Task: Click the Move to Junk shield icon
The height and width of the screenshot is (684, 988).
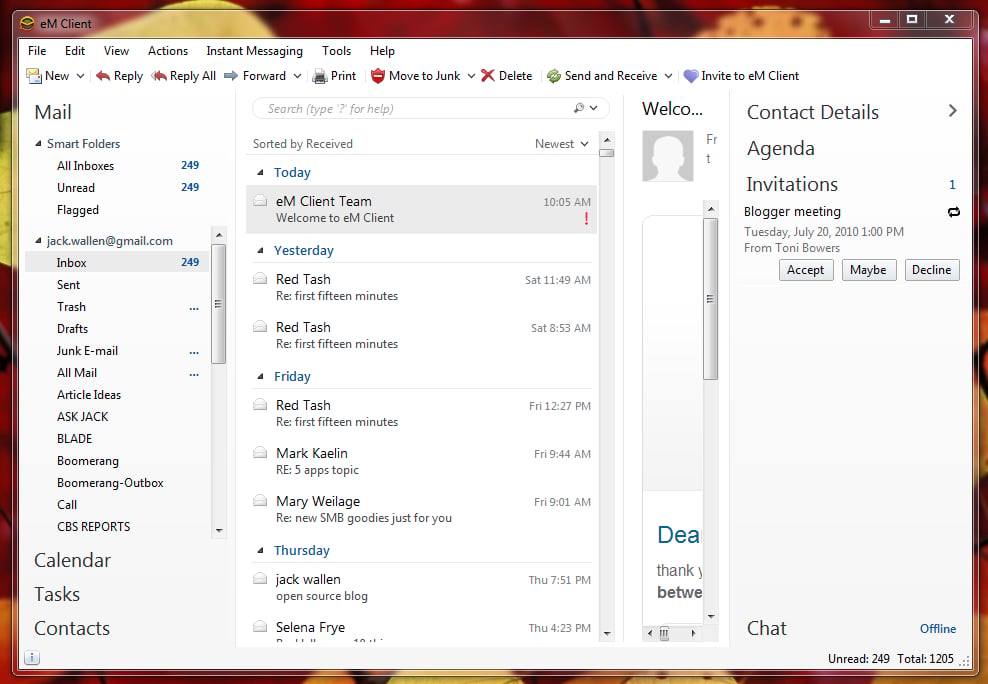Action: (x=377, y=76)
